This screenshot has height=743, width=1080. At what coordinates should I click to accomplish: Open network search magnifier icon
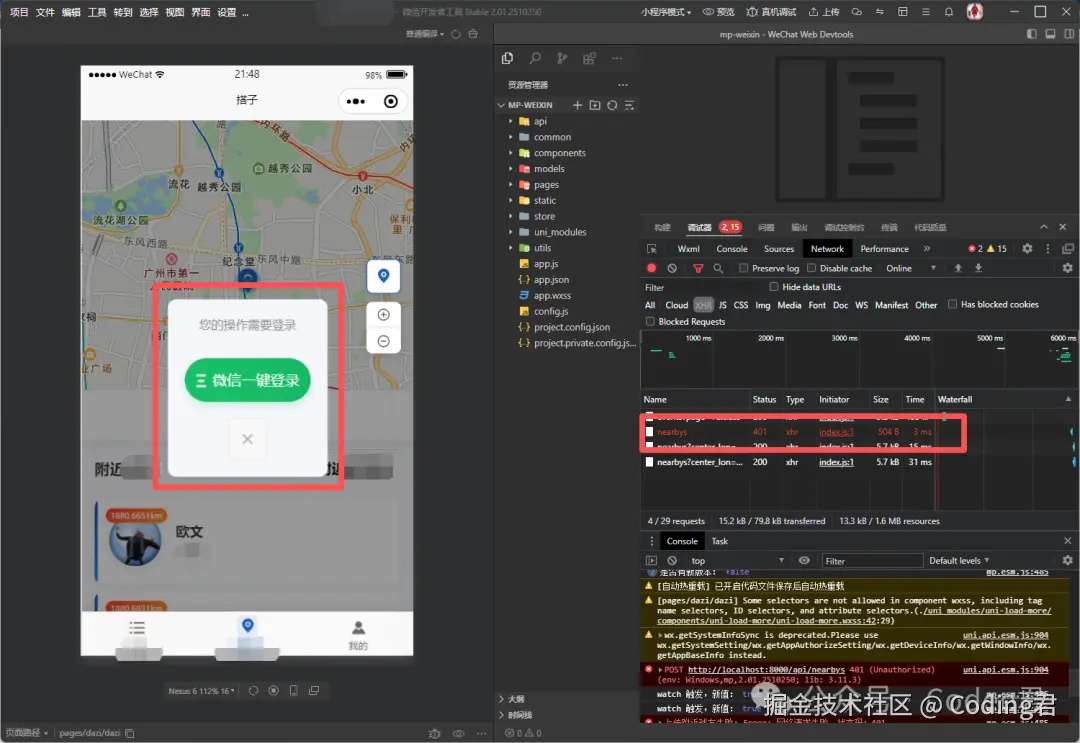[x=718, y=269]
